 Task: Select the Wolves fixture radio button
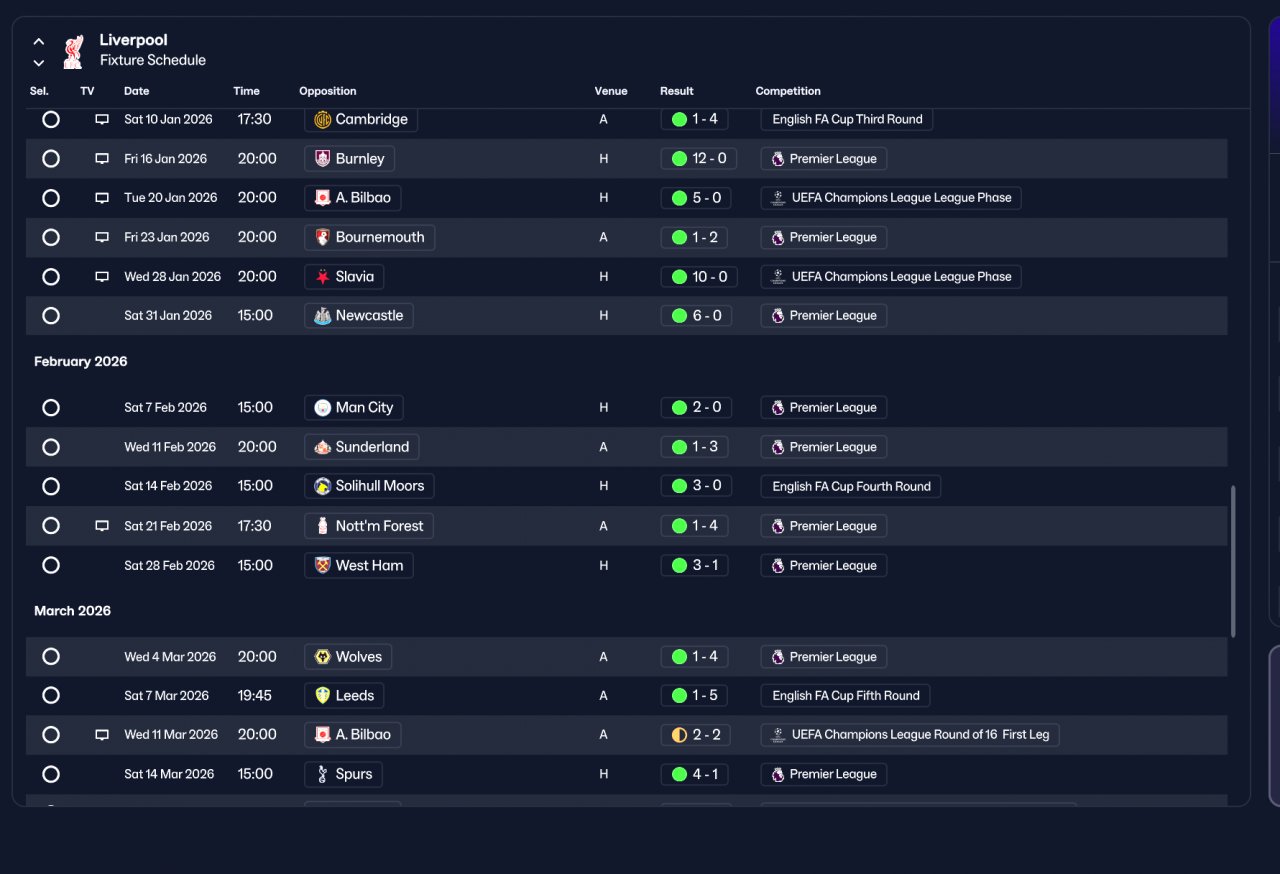tap(51, 657)
